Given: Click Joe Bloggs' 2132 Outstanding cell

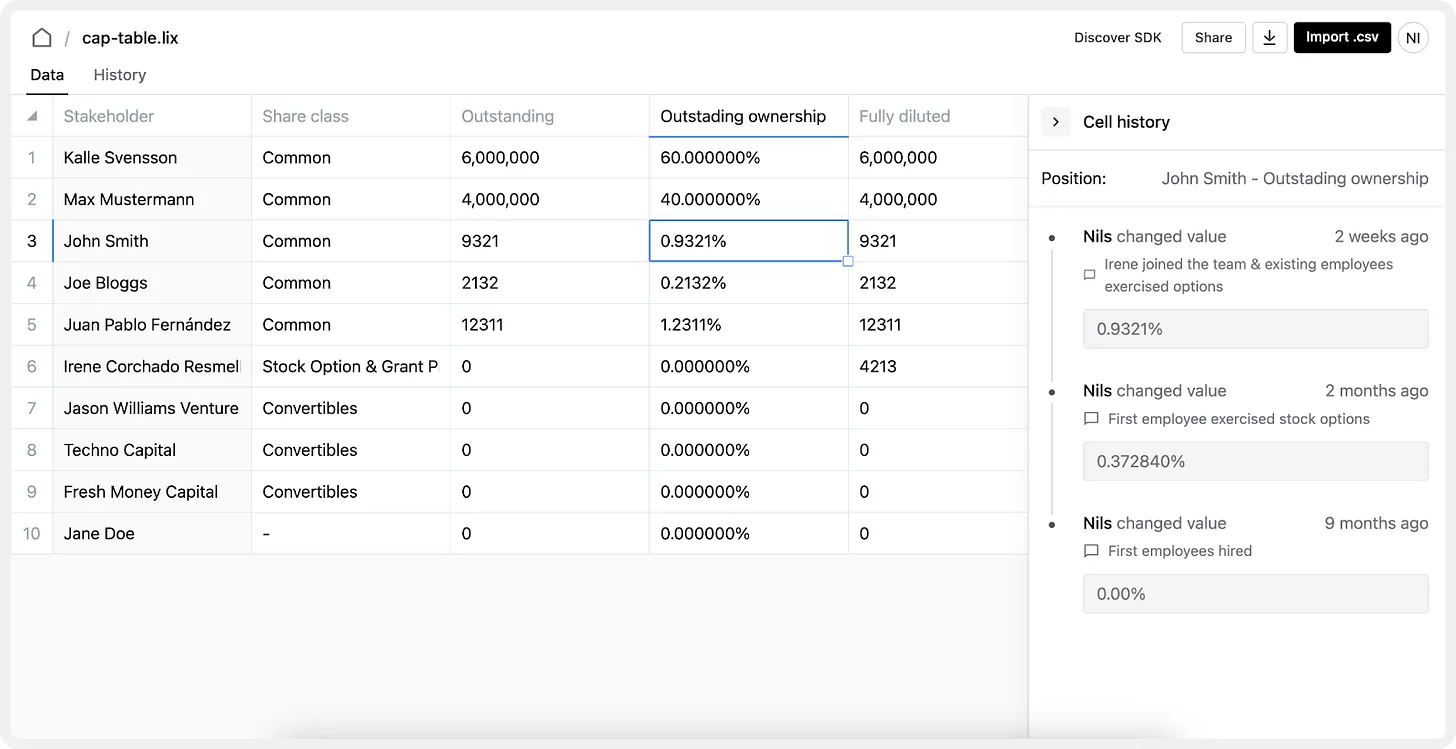Looking at the screenshot, I should [549, 283].
